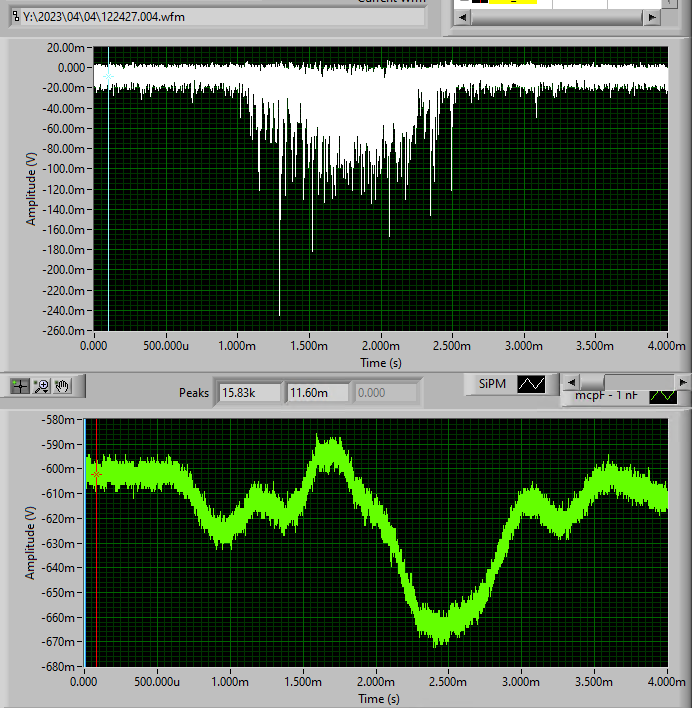
Task: Click the path browse icon beside file path
Action: pyautogui.click(x=16, y=17)
